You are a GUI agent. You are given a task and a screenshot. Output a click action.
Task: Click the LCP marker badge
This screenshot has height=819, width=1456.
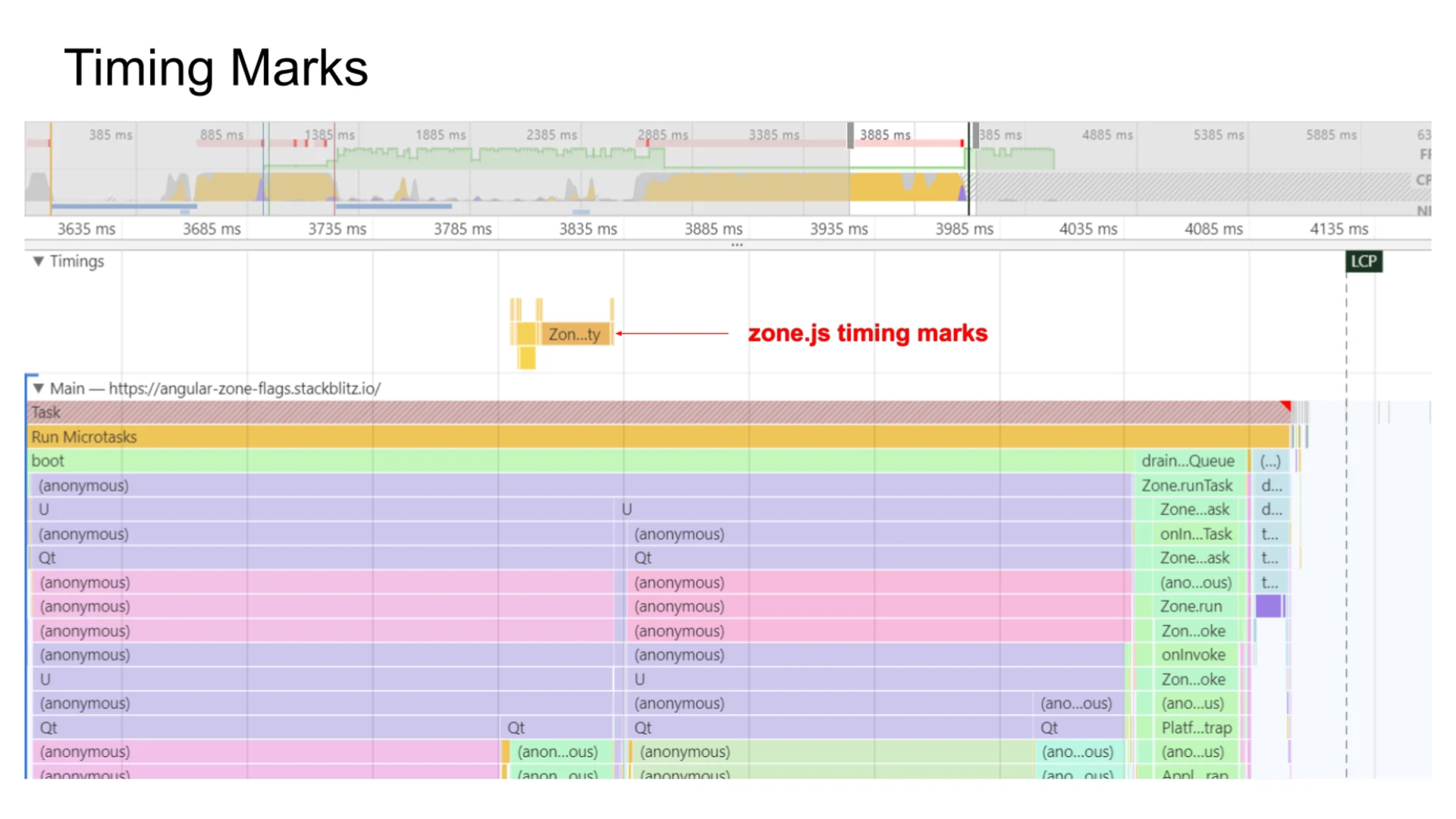point(1363,262)
